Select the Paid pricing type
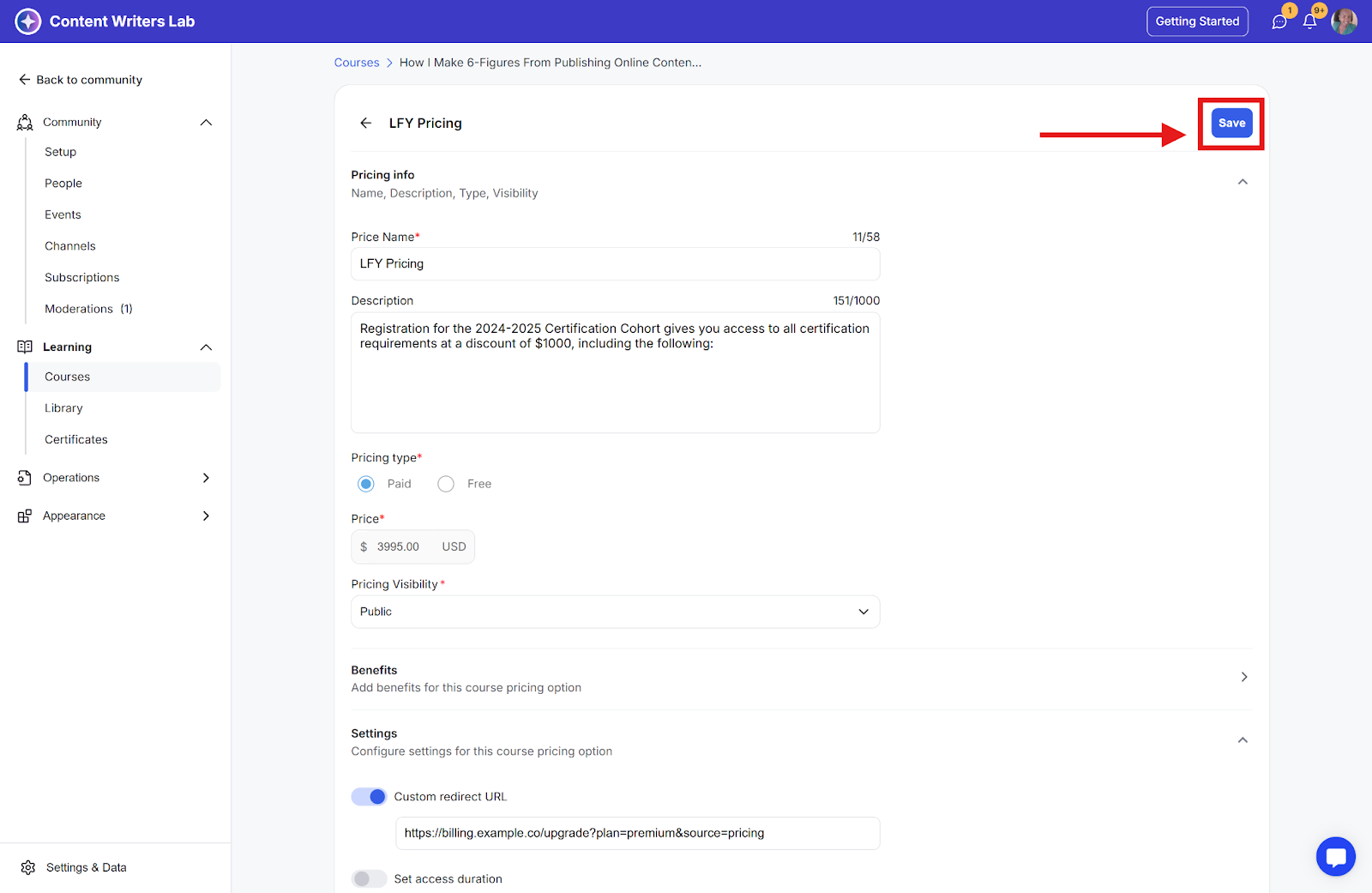 coord(366,484)
